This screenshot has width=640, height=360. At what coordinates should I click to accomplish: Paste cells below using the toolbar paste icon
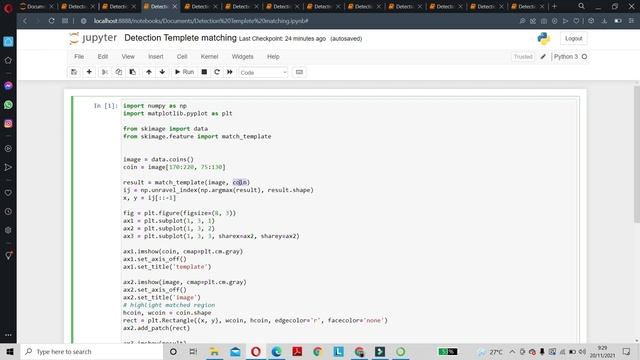click(x=133, y=72)
